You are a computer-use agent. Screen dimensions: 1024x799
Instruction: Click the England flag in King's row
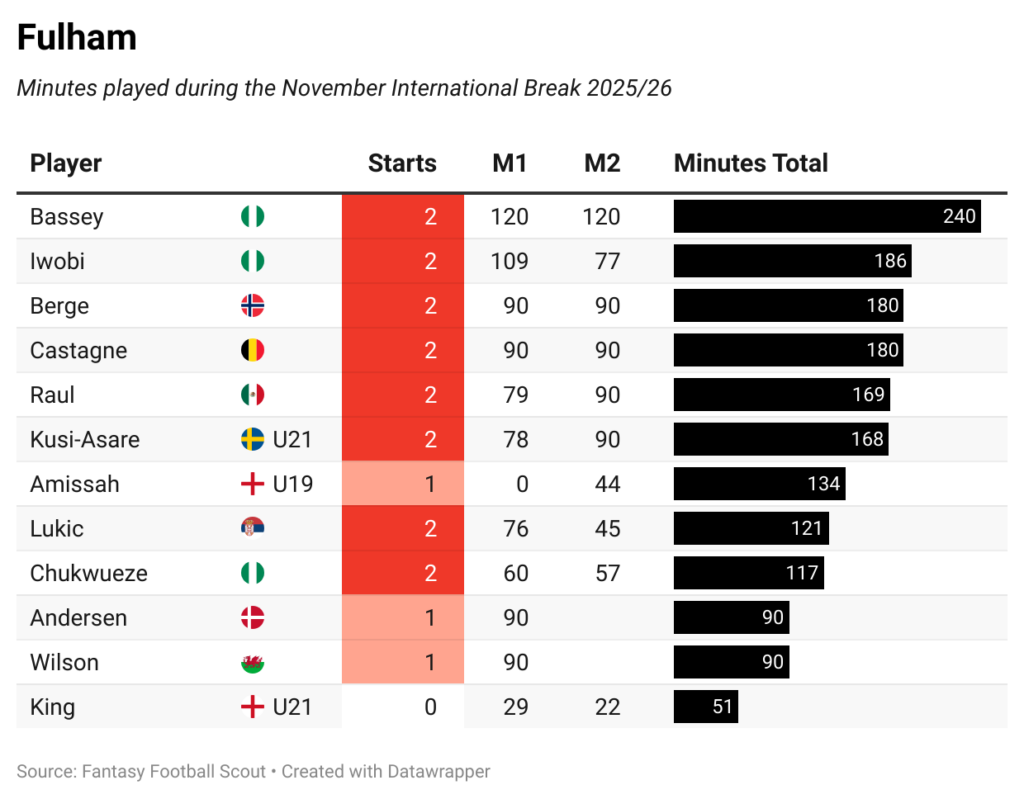coord(252,708)
